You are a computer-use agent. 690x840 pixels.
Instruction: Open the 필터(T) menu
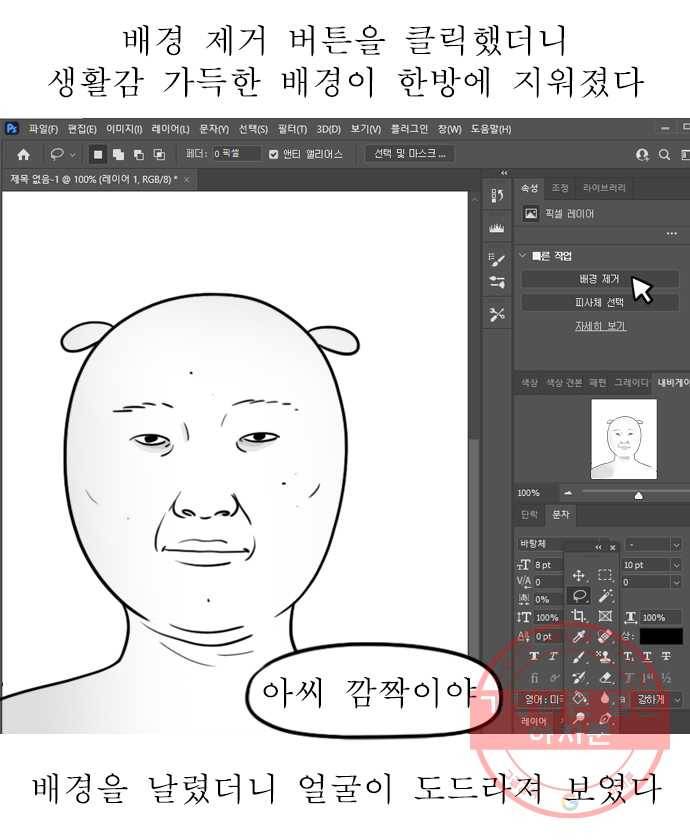click(x=292, y=129)
